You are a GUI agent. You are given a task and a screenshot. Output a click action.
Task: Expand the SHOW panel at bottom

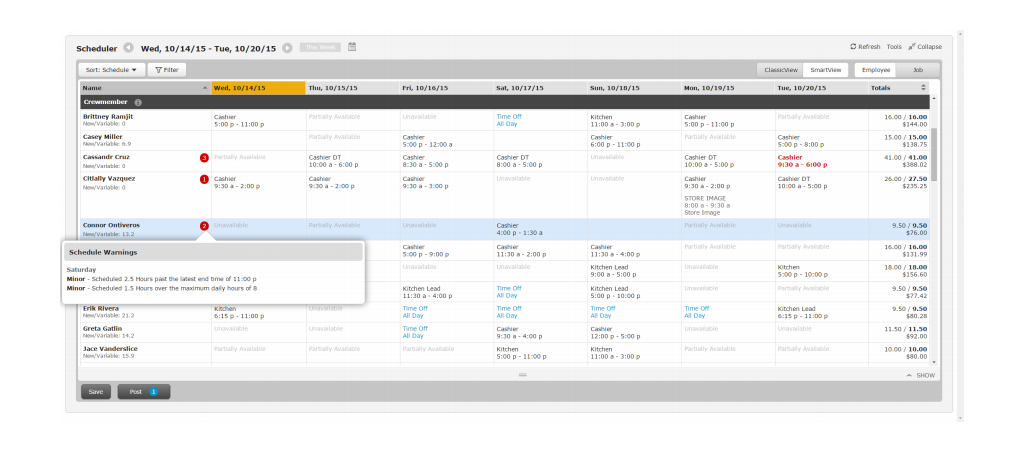coord(920,375)
